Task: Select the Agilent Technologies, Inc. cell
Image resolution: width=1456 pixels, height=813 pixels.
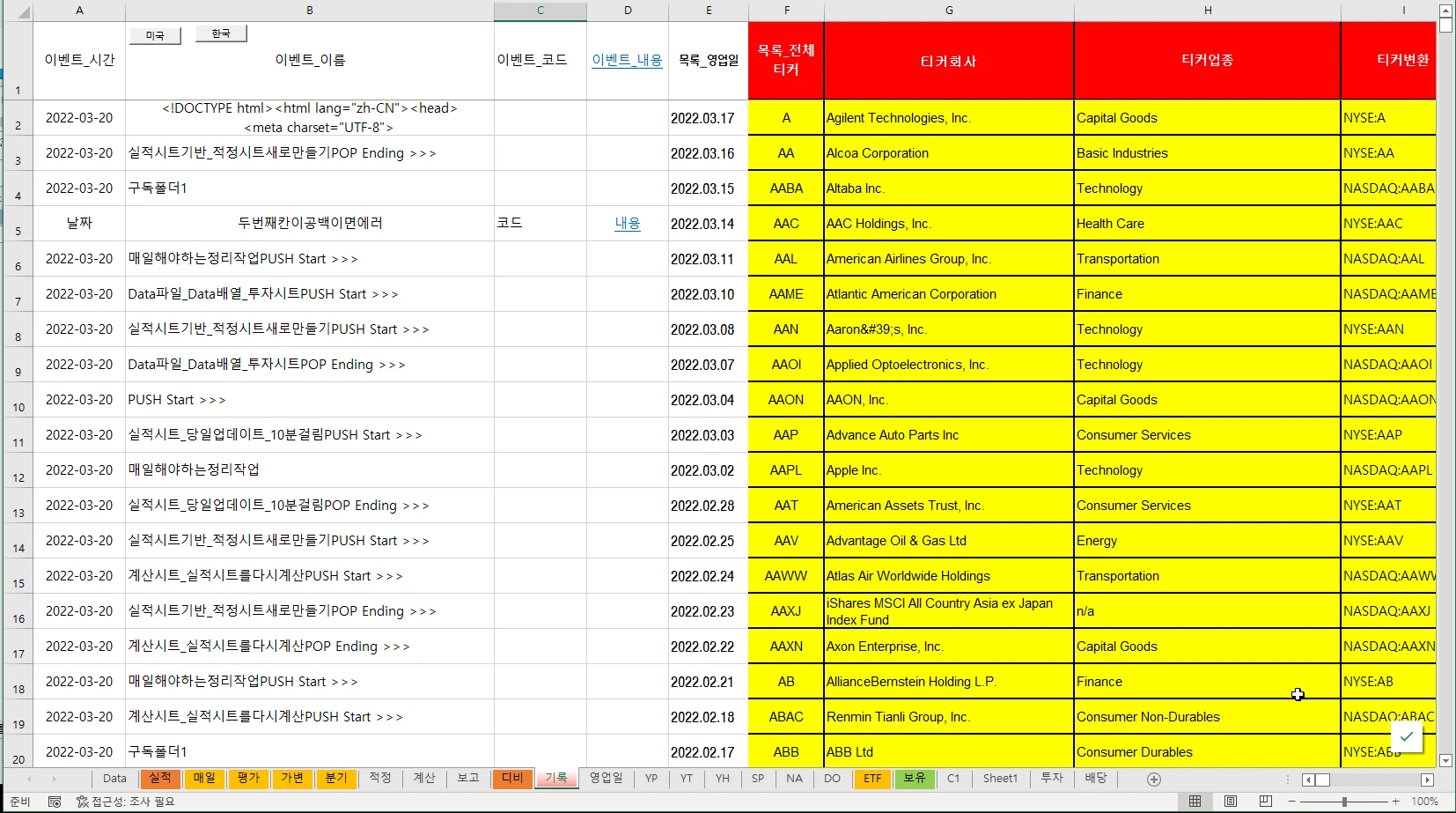Action: (949, 118)
